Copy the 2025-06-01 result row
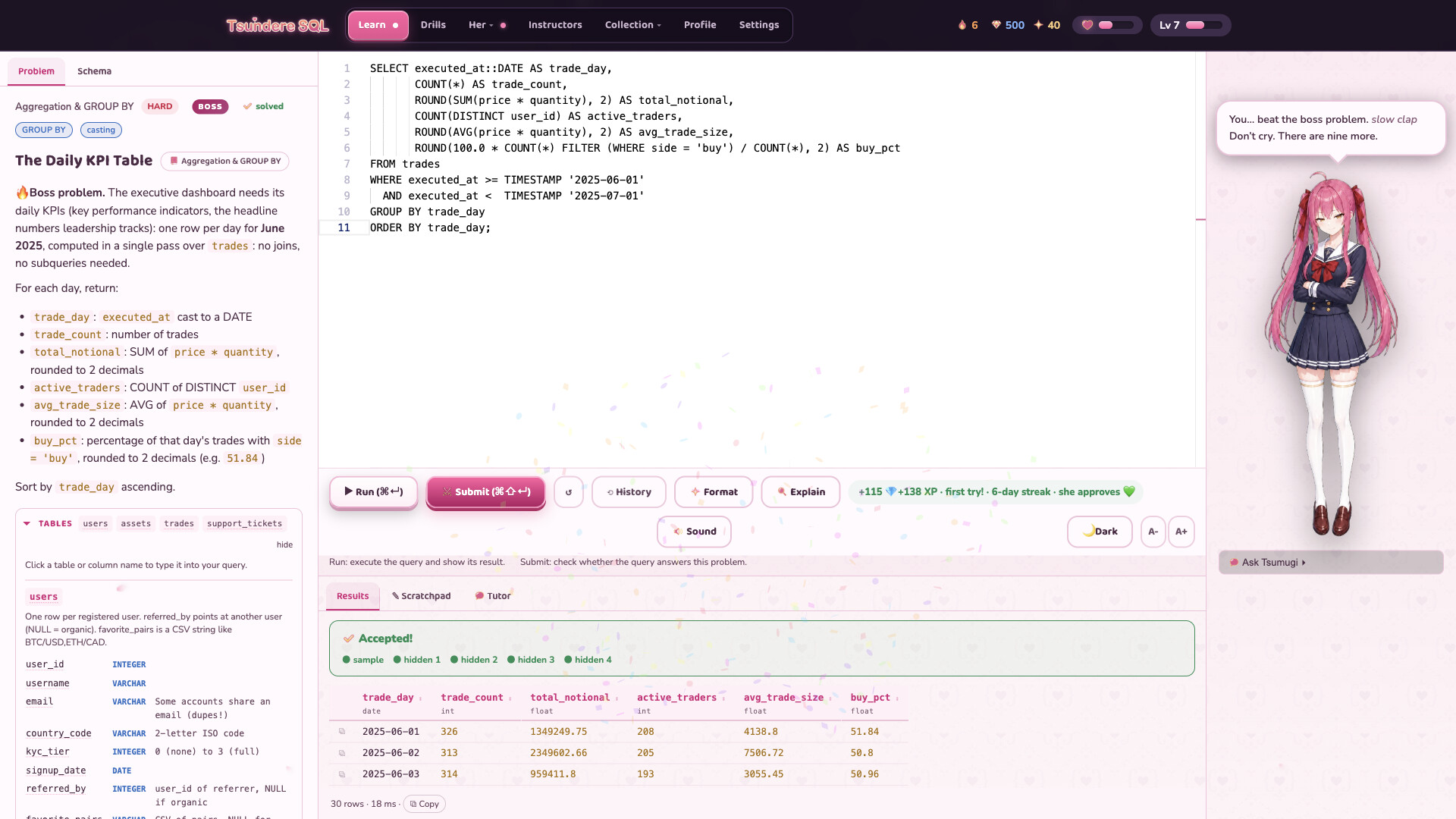Viewport: 1456px width, 819px height. (342, 732)
